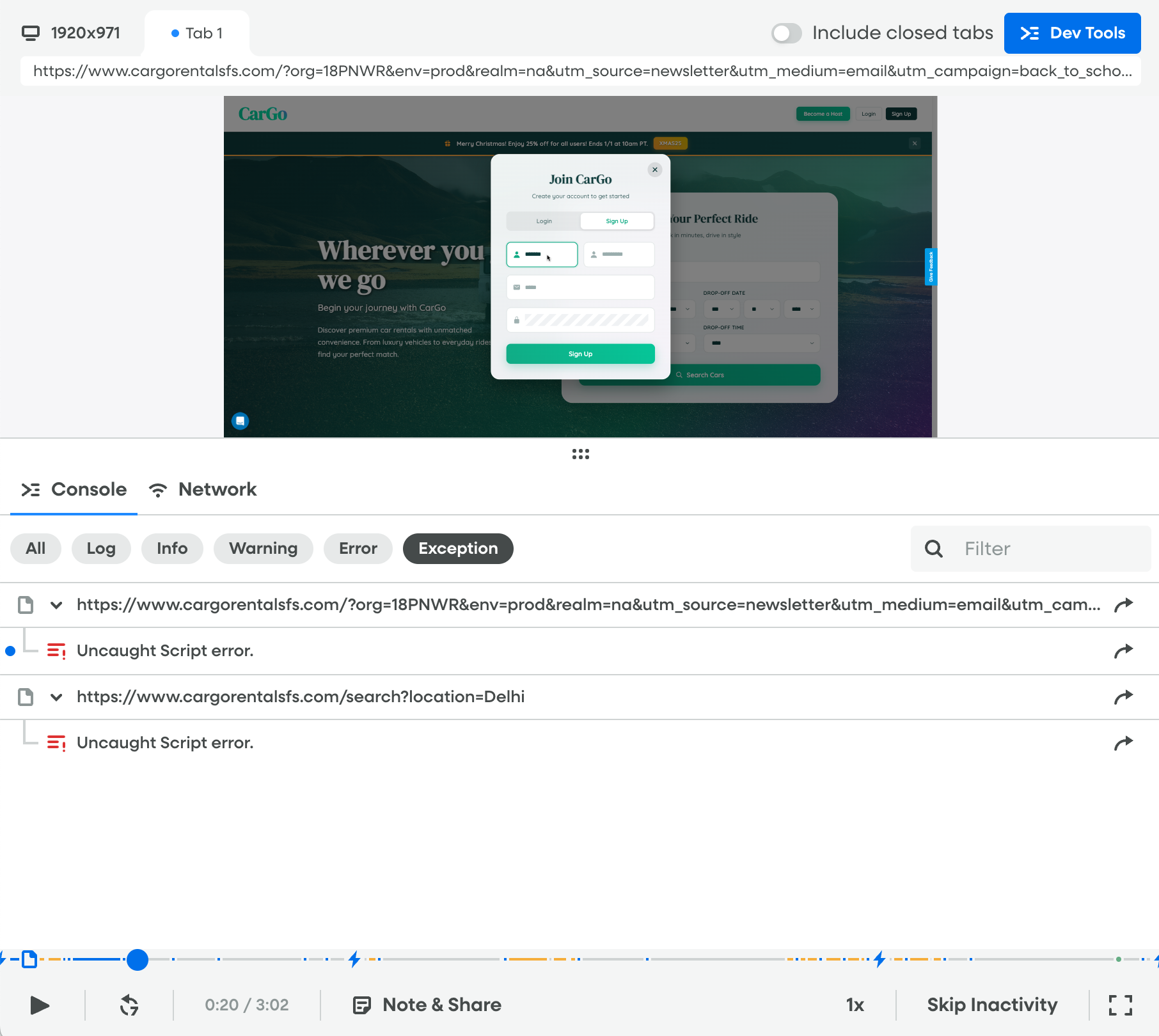Select Tab 1 in the session header
Image resolution: width=1159 pixels, height=1036 pixels.
197,33
